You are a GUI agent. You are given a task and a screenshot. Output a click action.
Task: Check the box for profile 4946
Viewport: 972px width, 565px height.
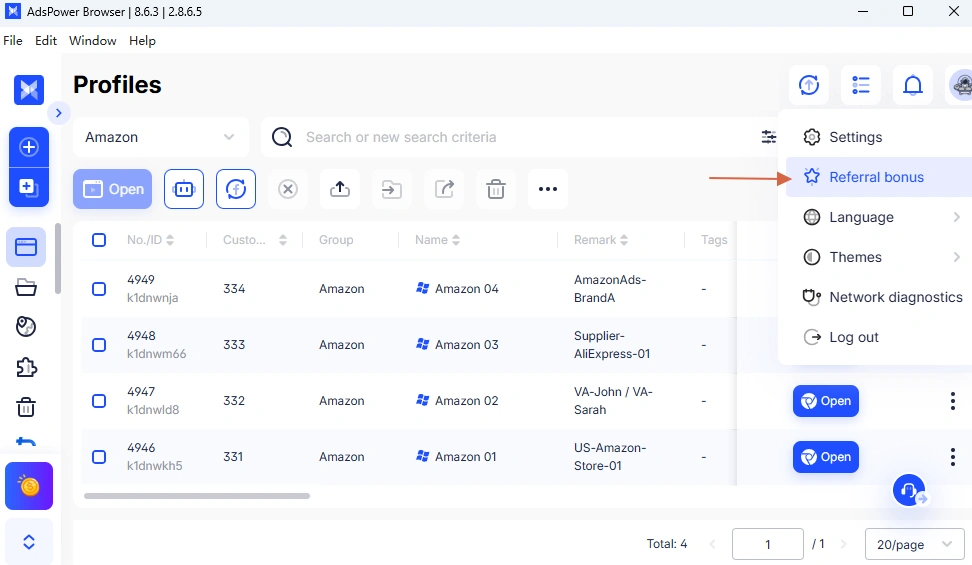coord(99,457)
